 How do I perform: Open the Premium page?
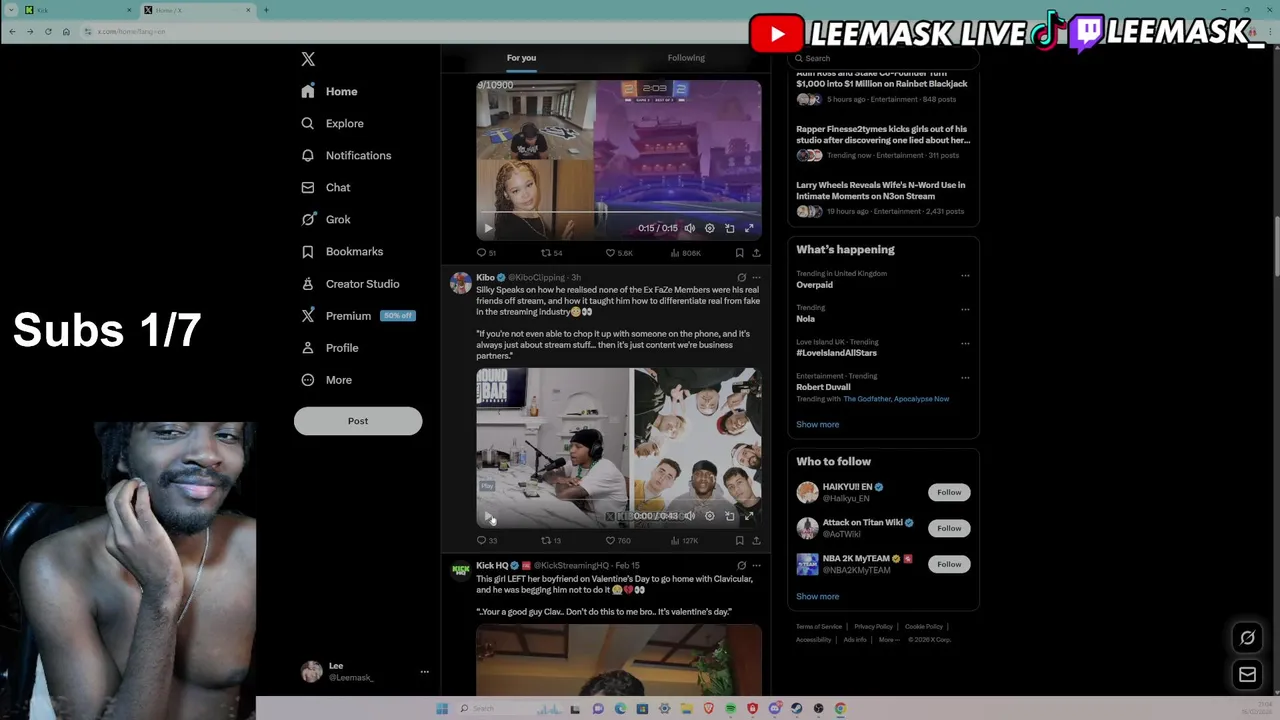point(357,315)
